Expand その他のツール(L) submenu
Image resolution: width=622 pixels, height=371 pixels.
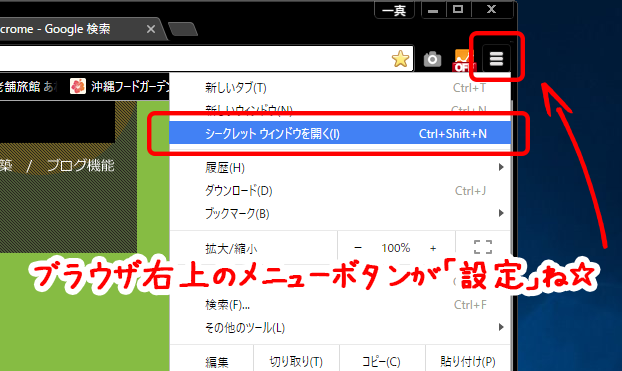click(340, 328)
